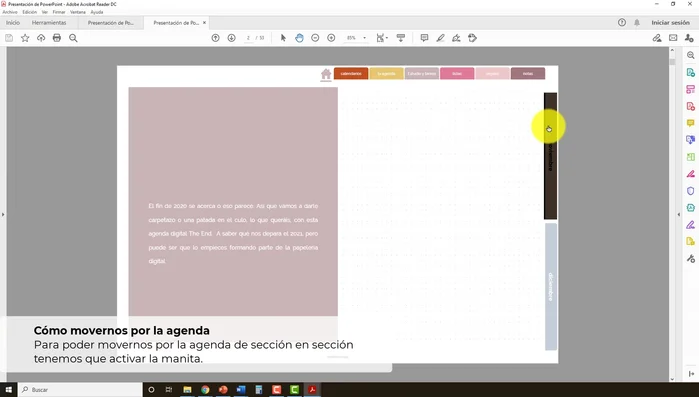Click the Save file icon
The height and width of the screenshot is (397, 699).
pos(9,38)
